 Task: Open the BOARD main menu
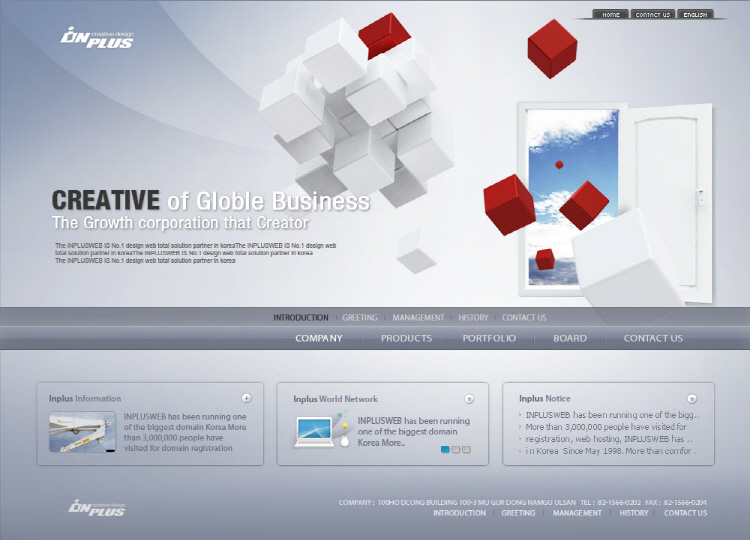[x=570, y=338]
